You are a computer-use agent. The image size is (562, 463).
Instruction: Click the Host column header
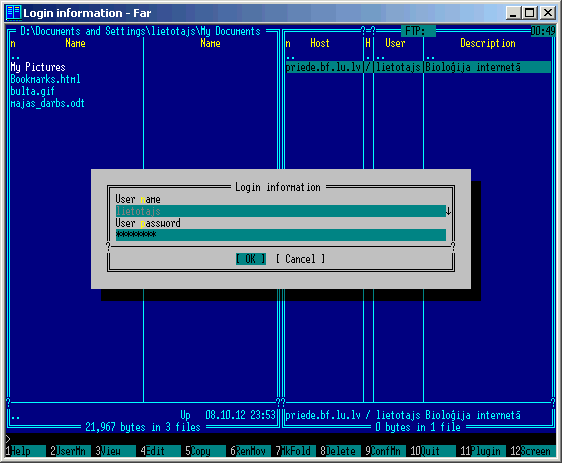pyautogui.click(x=320, y=43)
